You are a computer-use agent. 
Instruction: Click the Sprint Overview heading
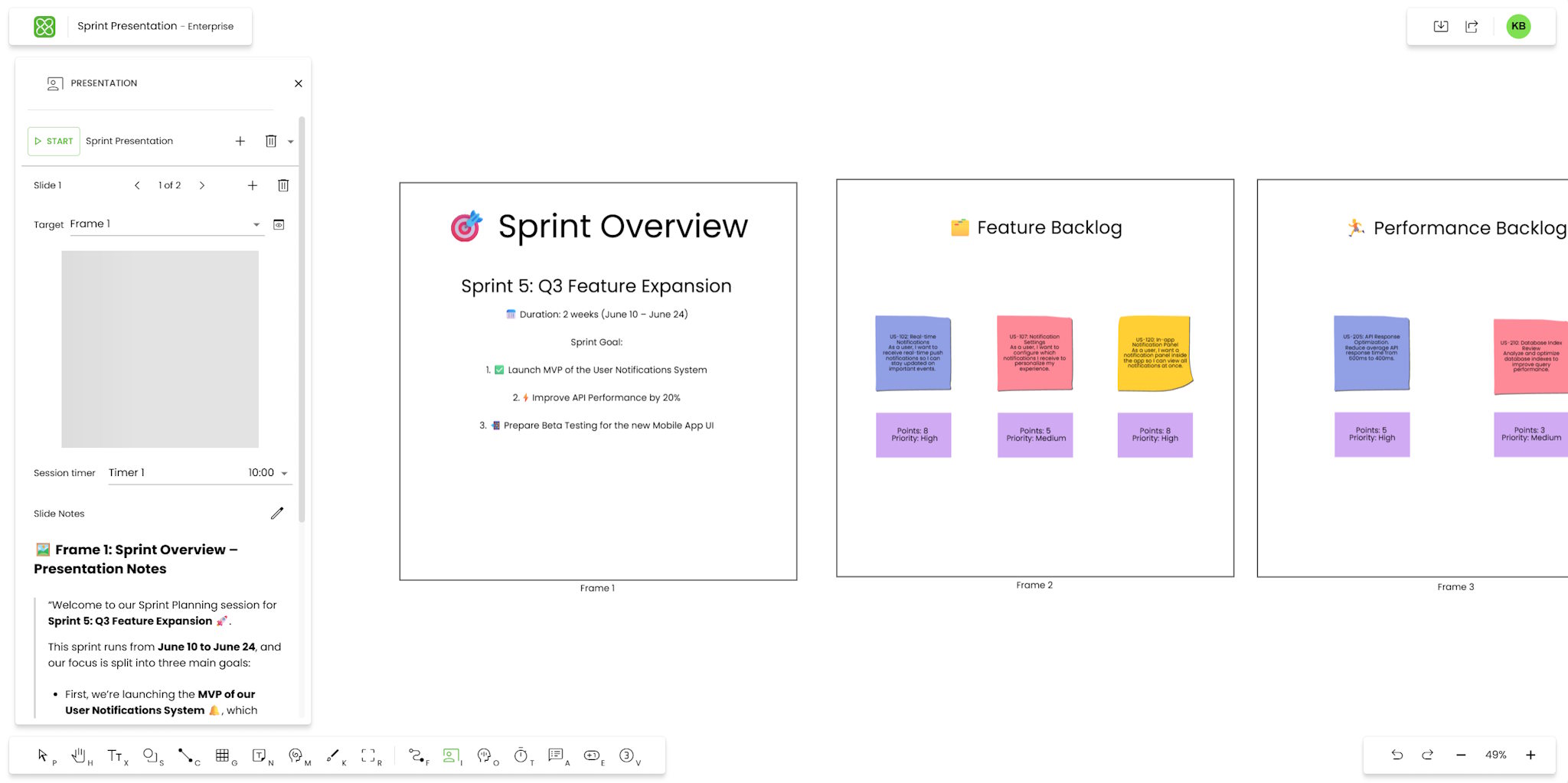622,227
